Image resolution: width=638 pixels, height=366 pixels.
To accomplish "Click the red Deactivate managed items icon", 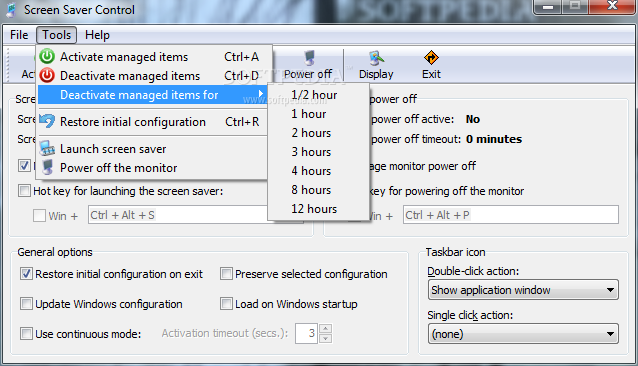I will (x=47, y=75).
